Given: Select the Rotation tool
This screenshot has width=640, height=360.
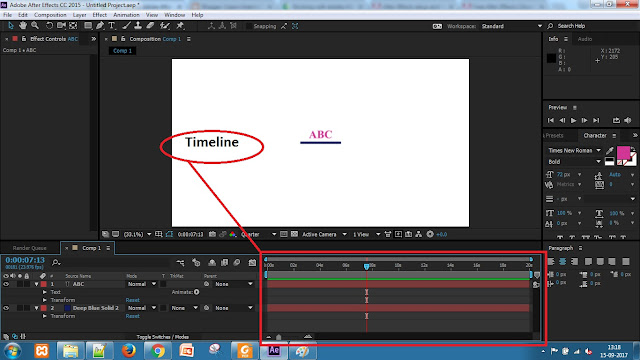Looking at the screenshot, I should (x=49, y=26).
